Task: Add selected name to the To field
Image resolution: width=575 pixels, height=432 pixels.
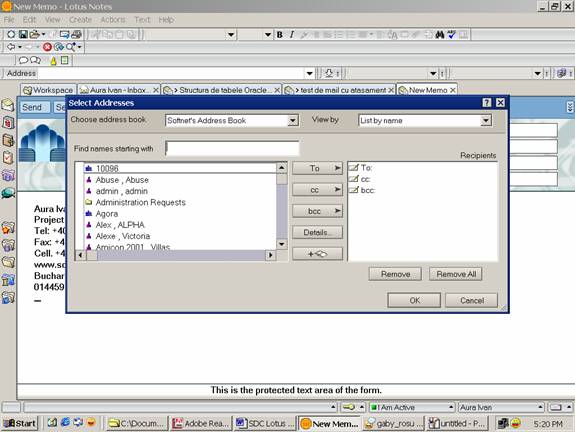Action: coord(317,168)
